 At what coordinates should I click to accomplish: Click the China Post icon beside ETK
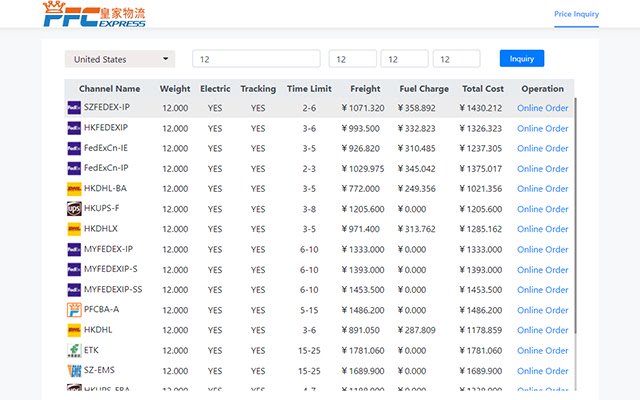pyautogui.click(x=74, y=350)
